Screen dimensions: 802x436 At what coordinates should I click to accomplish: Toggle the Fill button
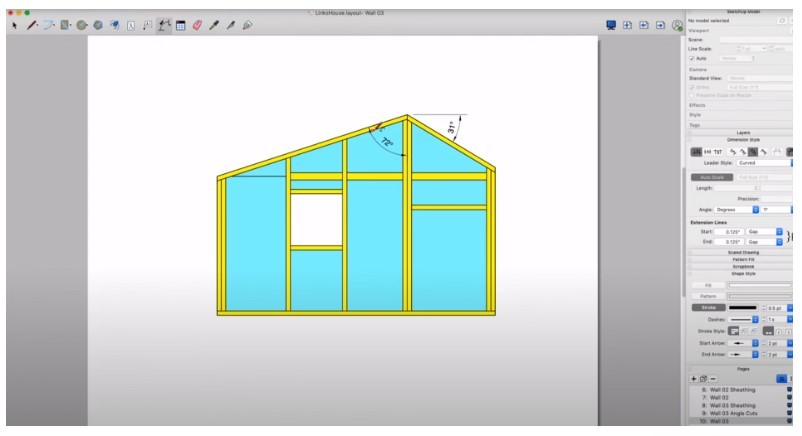pyautogui.click(x=708, y=286)
